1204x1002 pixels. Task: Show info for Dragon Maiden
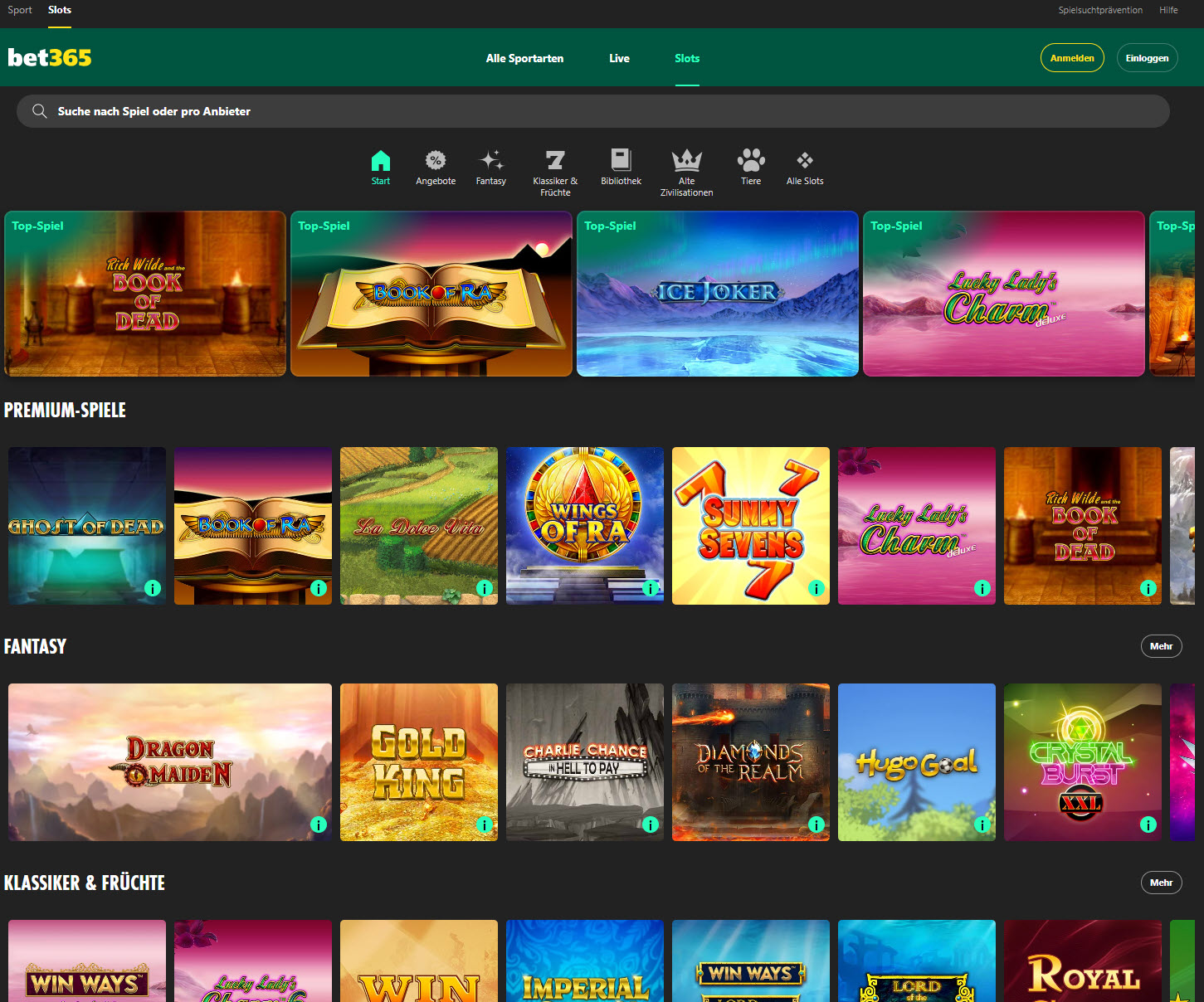point(319,824)
